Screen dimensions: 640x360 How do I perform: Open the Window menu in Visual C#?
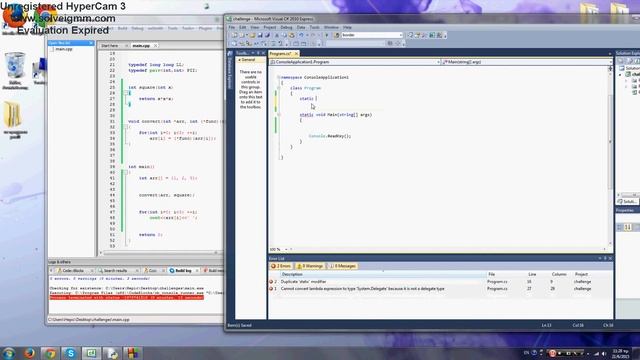(331, 27)
